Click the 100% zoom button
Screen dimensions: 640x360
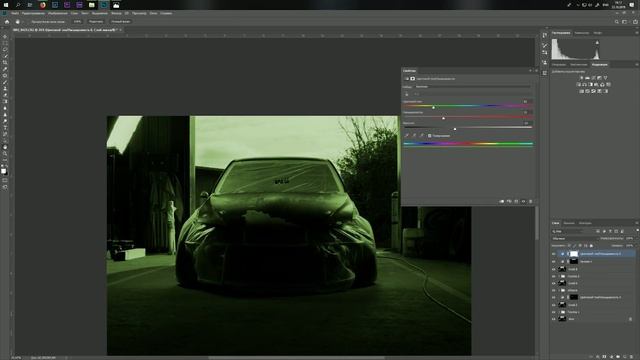pos(77,22)
